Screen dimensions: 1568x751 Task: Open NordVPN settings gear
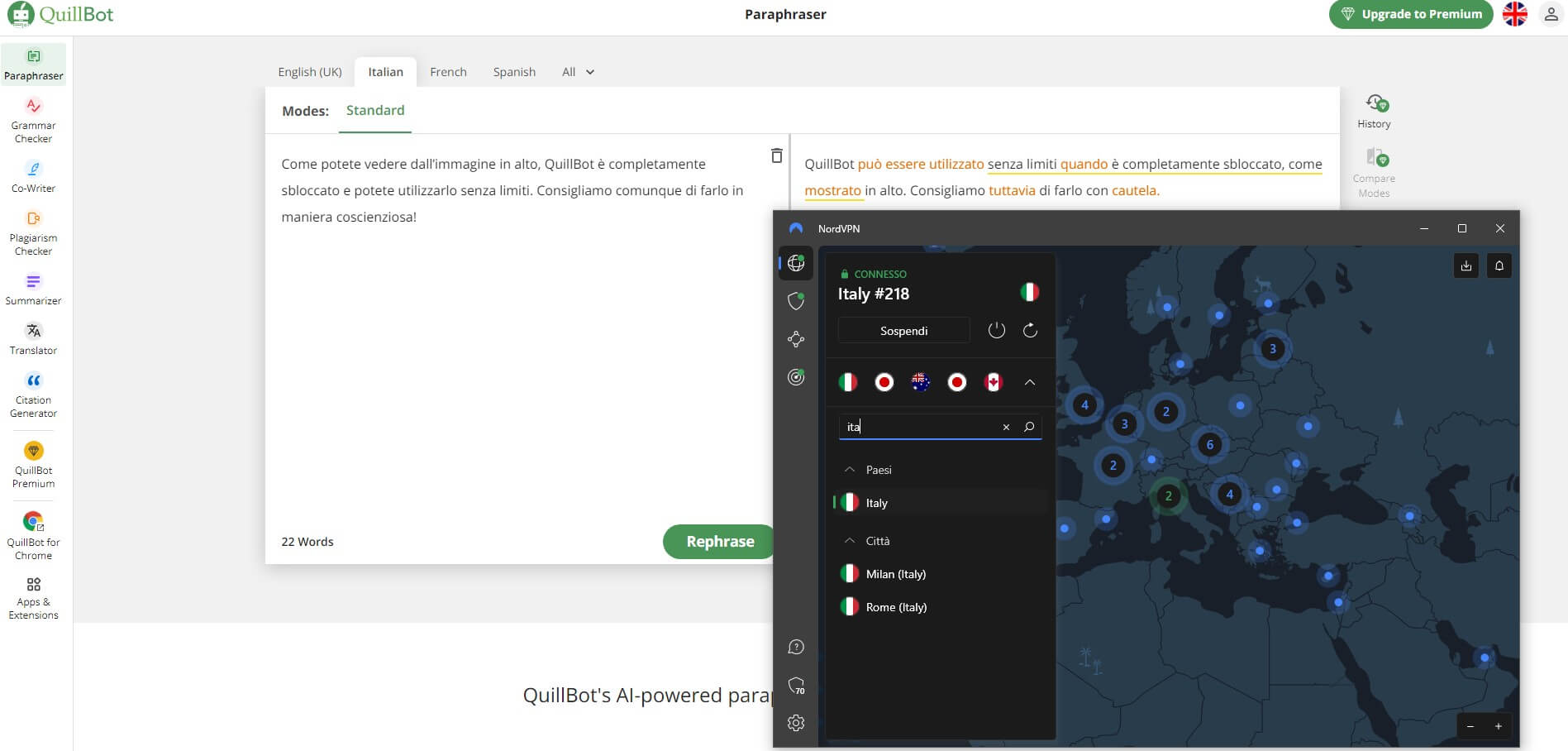click(796, 723)
